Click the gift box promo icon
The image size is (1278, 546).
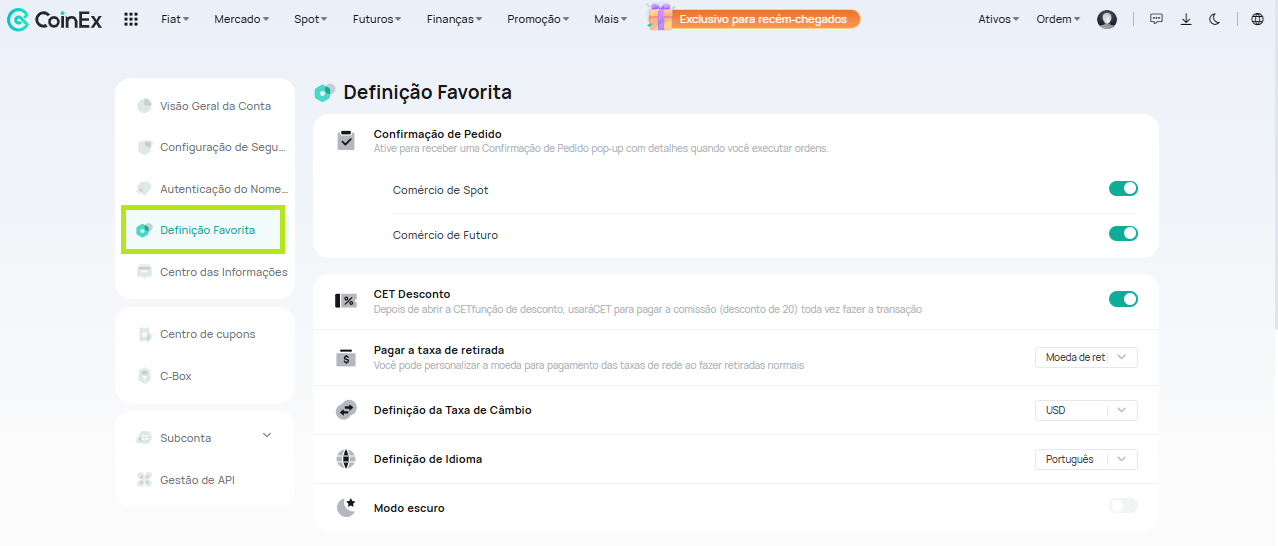(660, 17)
